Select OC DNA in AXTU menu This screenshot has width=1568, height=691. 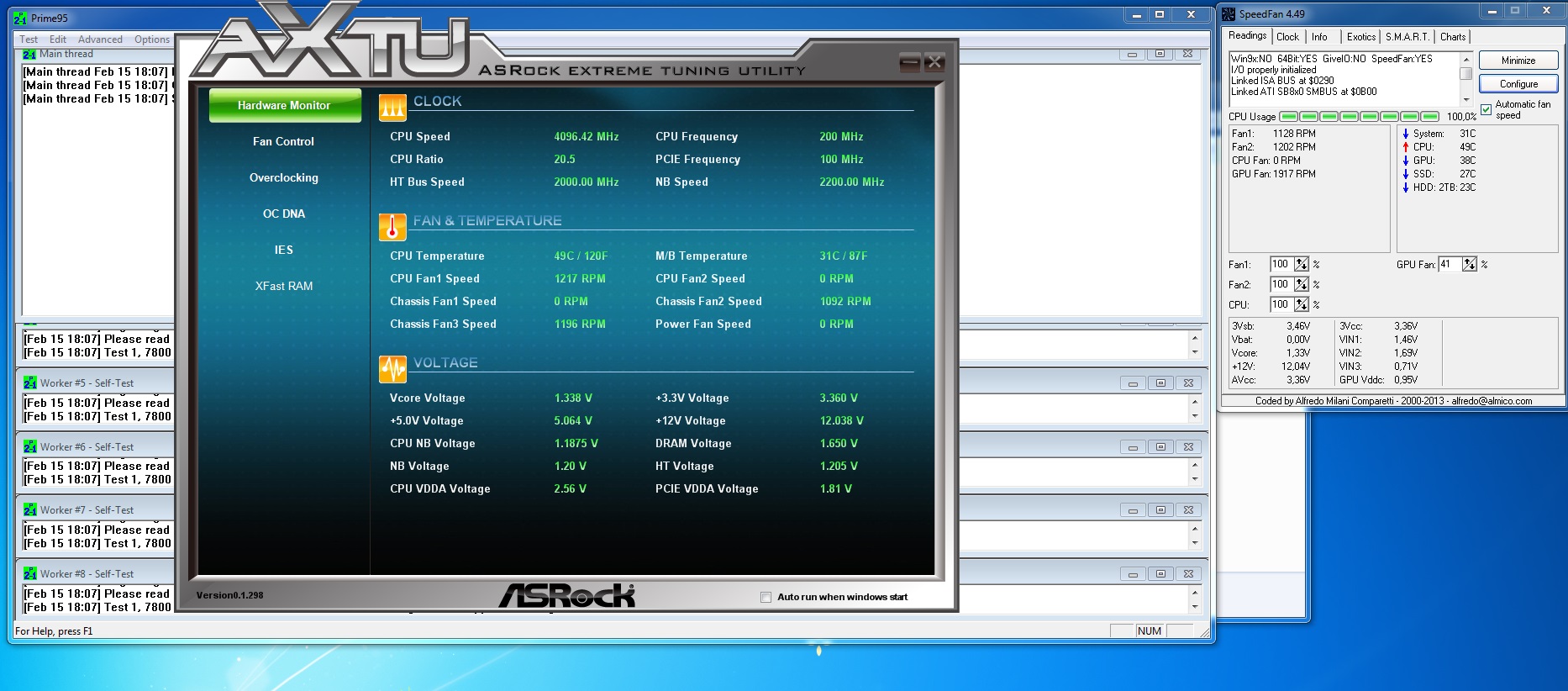coord(284,214)
